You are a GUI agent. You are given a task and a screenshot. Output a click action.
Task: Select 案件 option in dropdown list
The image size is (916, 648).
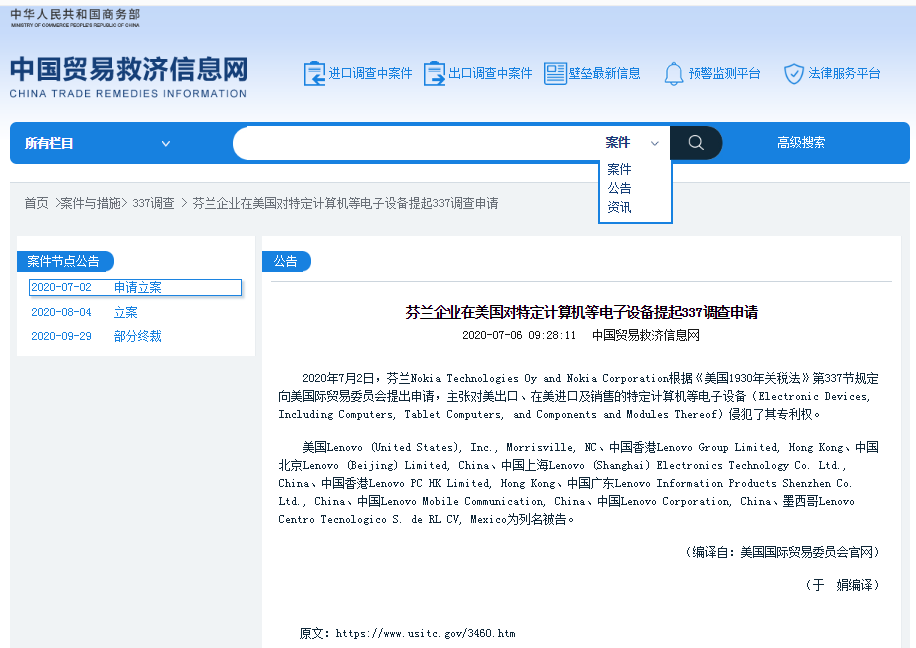619,169
